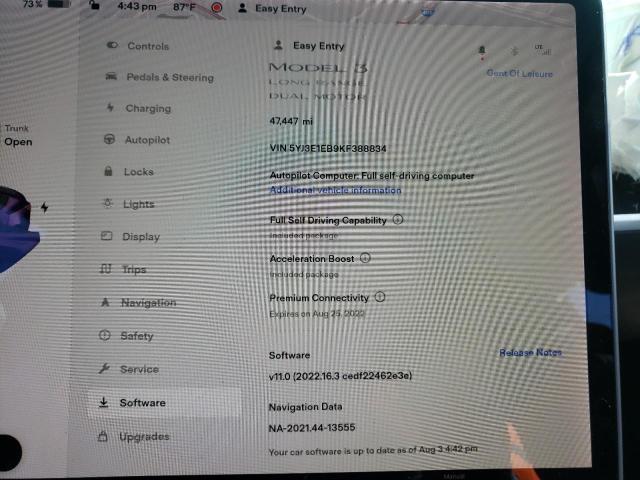Show info for Premium Connectivity
Screen dimensions: 640x480
pos(380,297)
